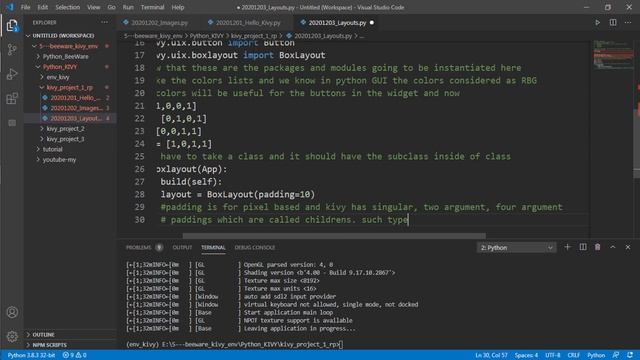Open the Terminal menu
Image resolution: width=640 pixels, height=360 pixels.
coord(152,7)
